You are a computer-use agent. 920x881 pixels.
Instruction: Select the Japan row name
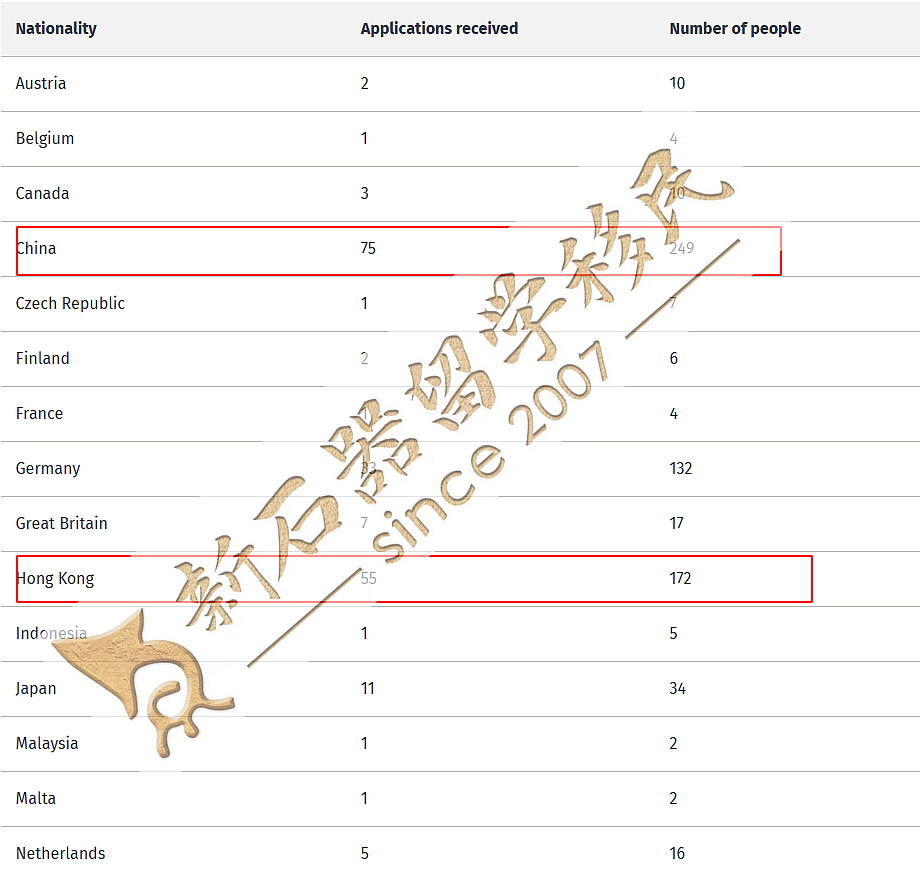[x=36, y=689]
